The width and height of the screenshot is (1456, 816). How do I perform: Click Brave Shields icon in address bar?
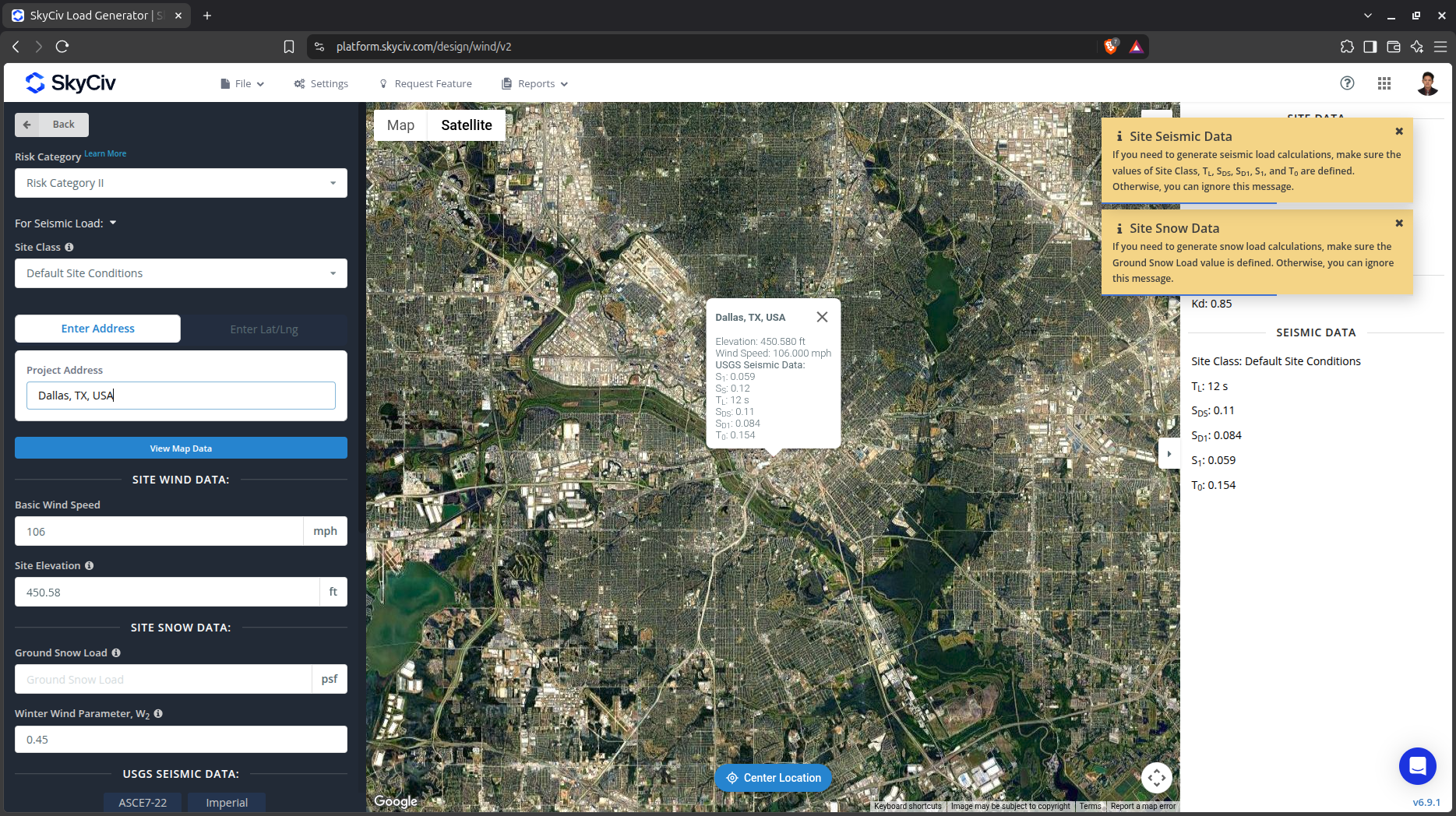pos(1111,47)
